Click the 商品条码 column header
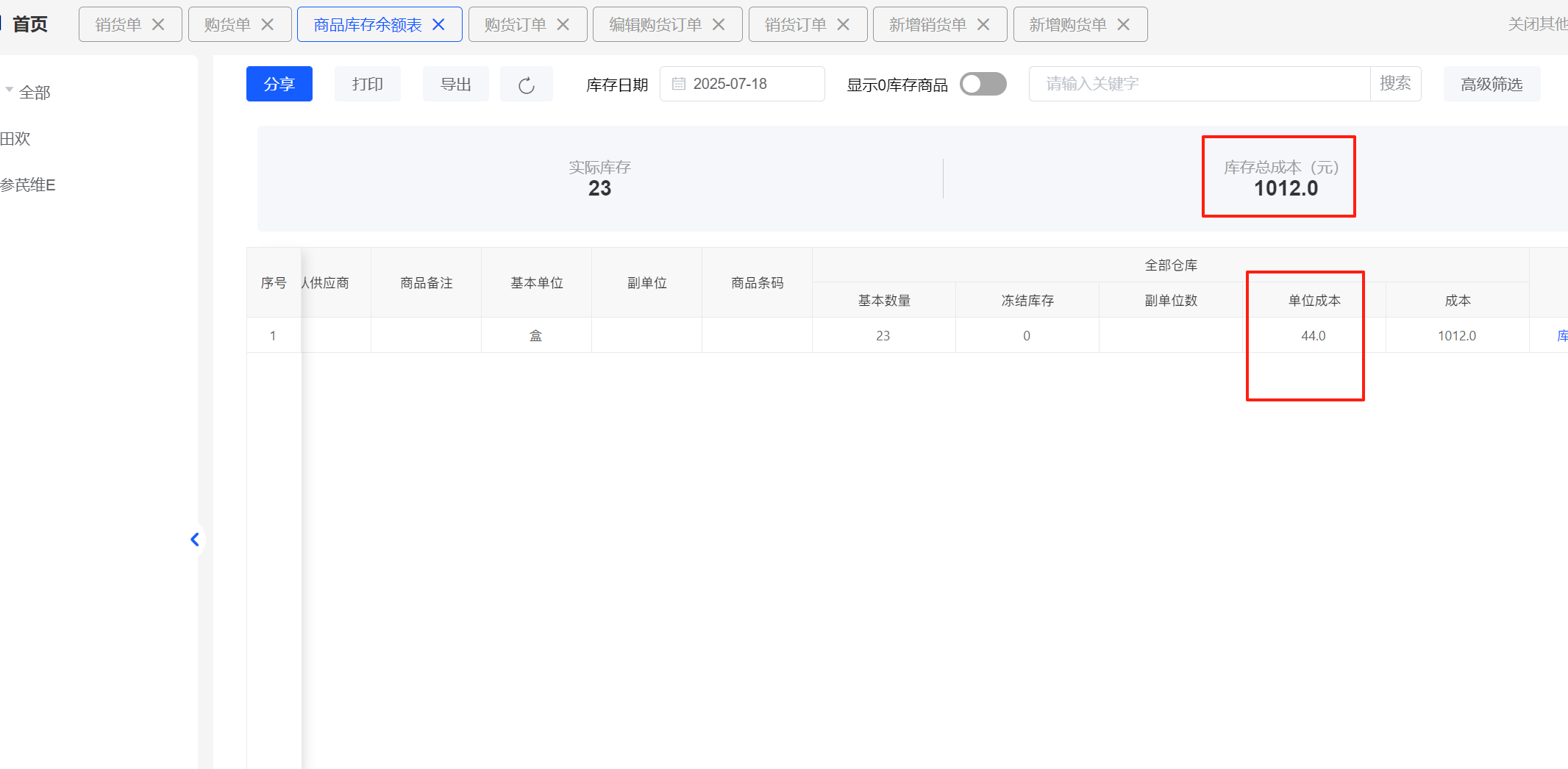The image size is (1568, 769). pos(758,283)
